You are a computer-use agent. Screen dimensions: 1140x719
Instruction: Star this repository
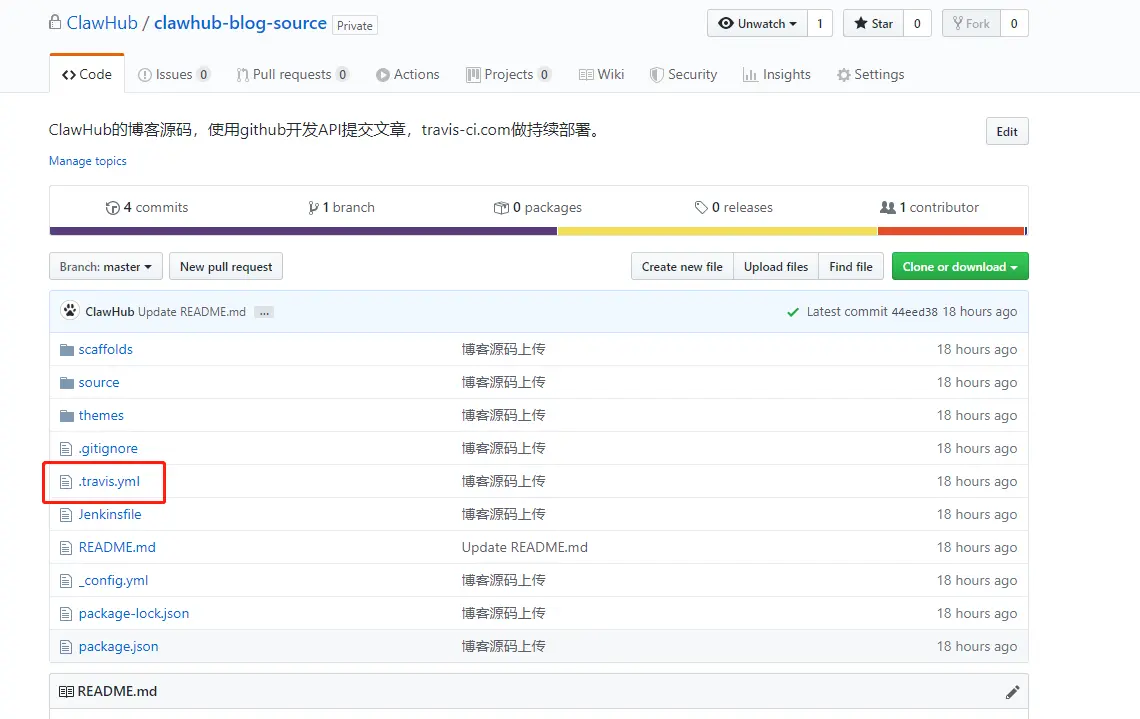tap(873, 23)
